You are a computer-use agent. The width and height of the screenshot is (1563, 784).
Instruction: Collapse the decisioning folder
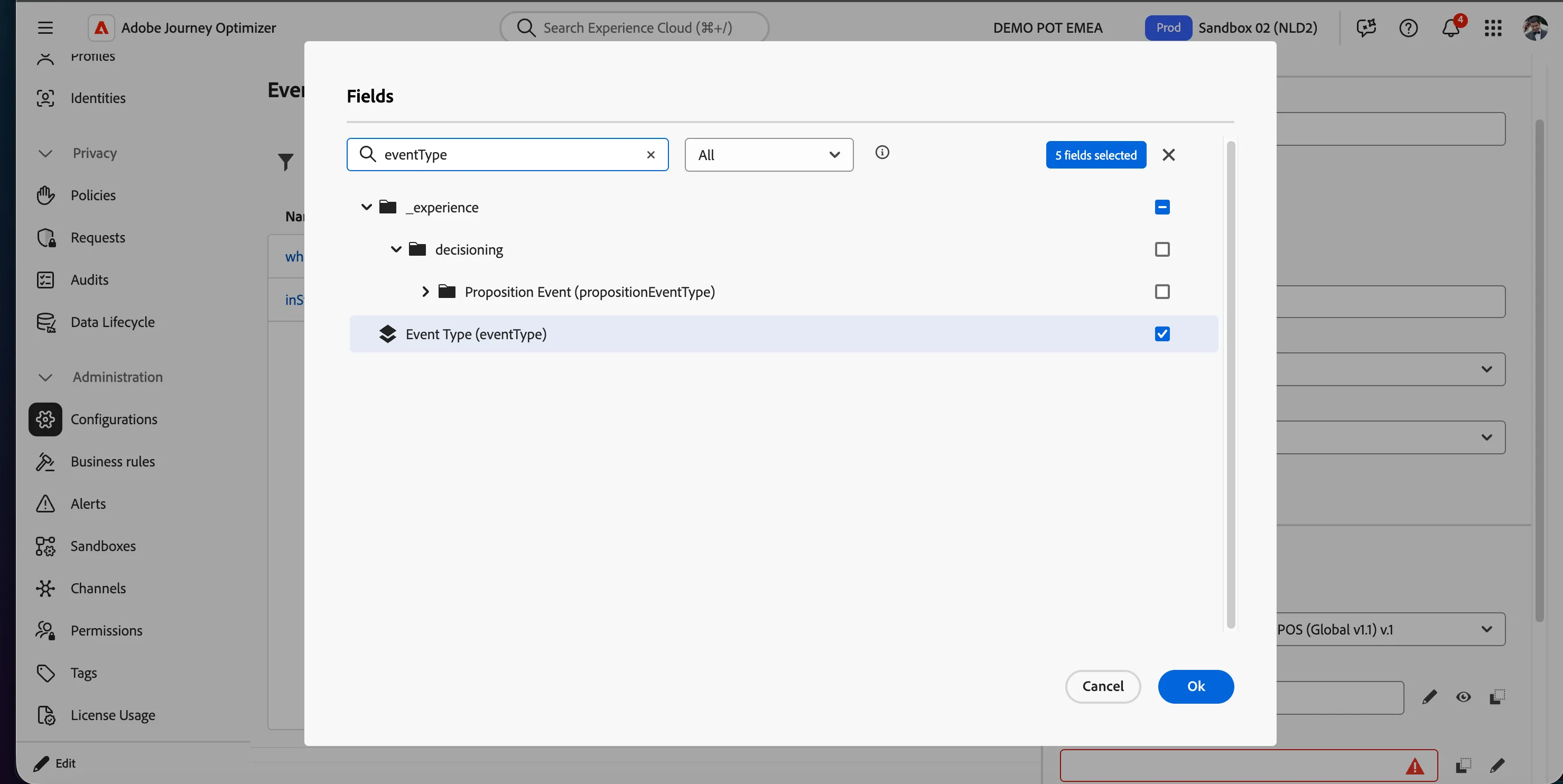pyautogui.click(x=396, y=249)
